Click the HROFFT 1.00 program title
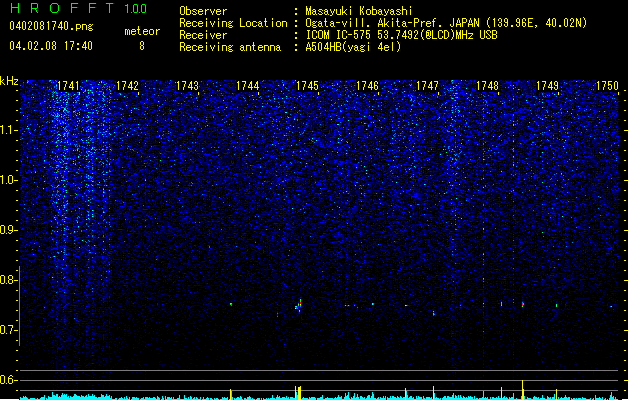This screenshot has width=629, height=400. pos(78,8)
